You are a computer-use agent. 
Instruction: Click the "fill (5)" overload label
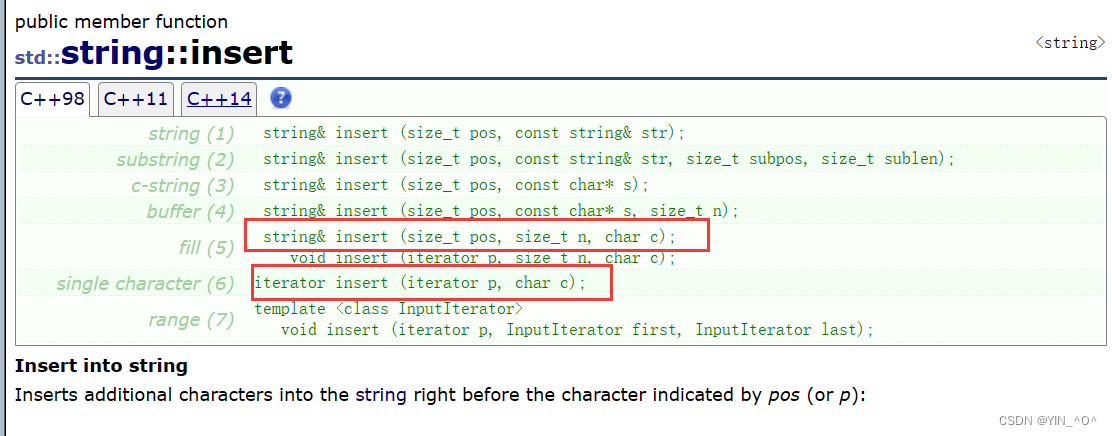(x=206, y=247)
